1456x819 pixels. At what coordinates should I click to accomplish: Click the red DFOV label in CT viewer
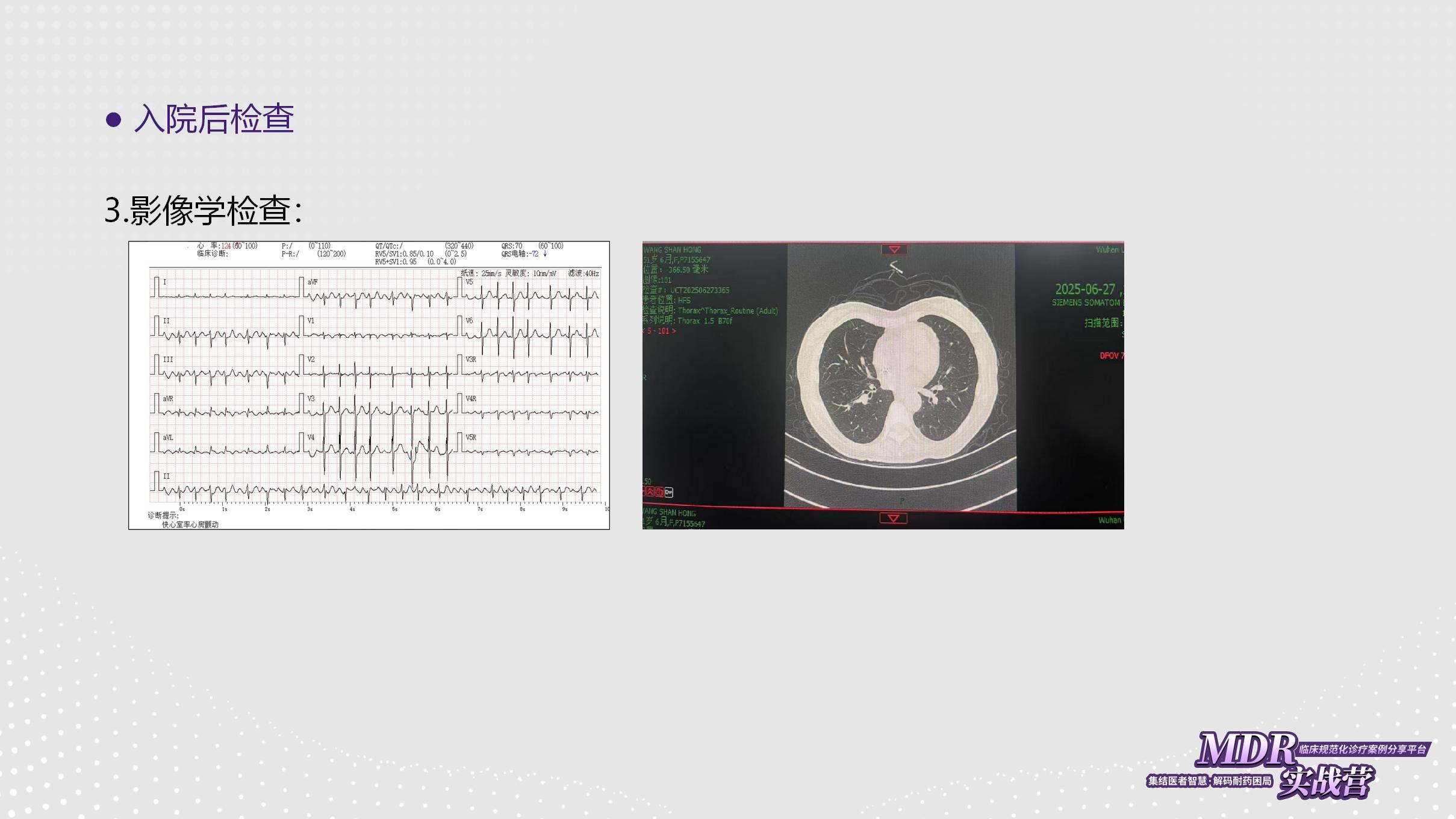pos(1109,356)
